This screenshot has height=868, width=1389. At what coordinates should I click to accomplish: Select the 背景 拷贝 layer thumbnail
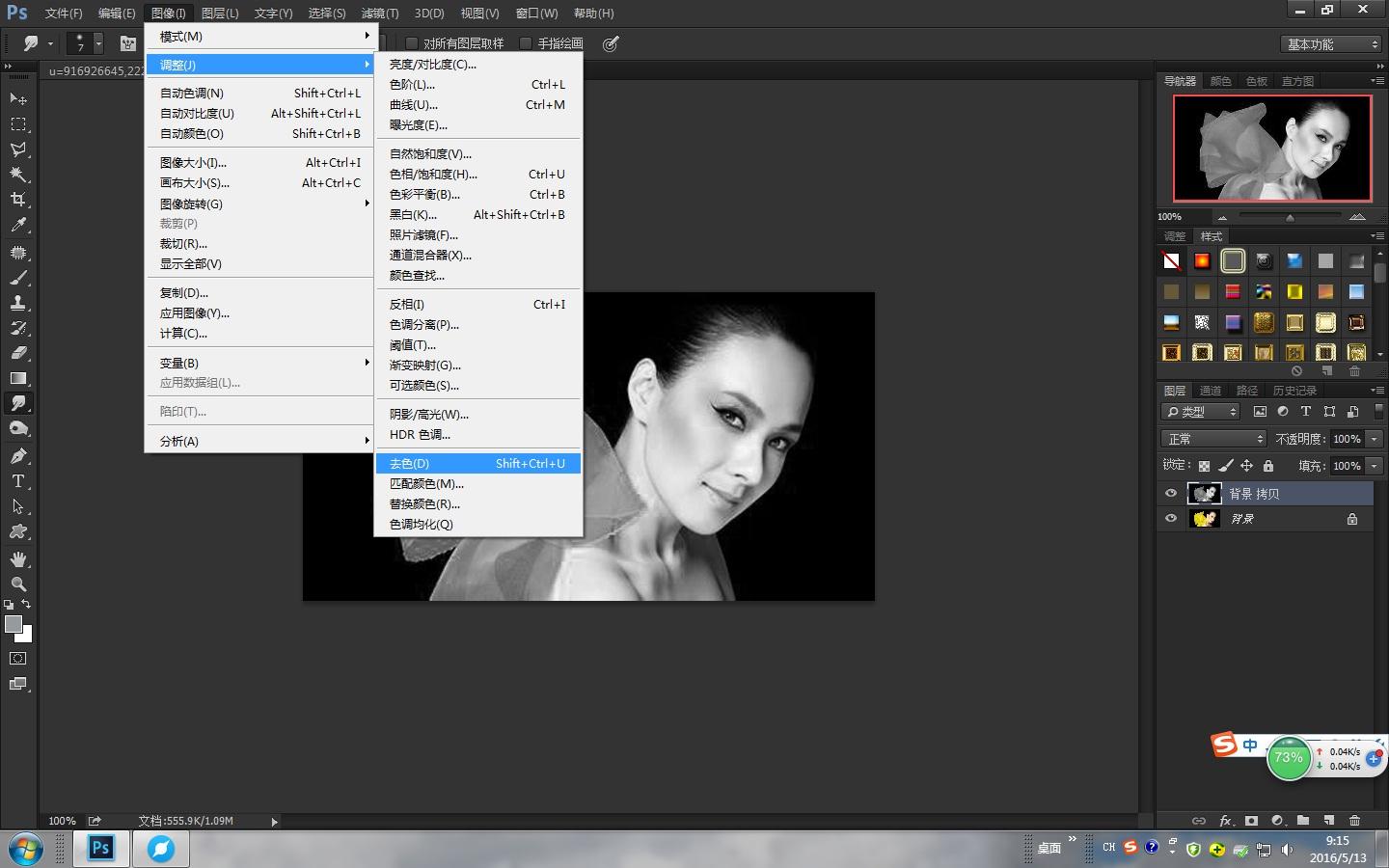point(1204,494)
